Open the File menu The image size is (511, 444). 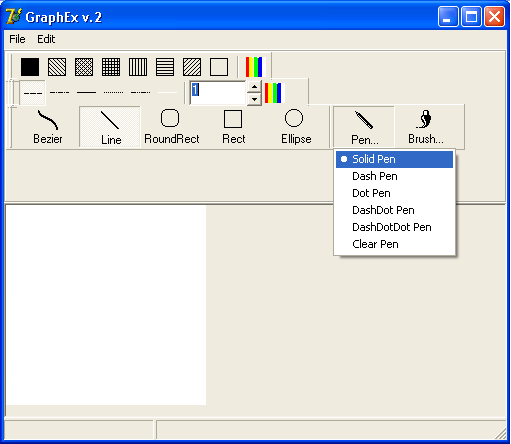coord(17,39)
